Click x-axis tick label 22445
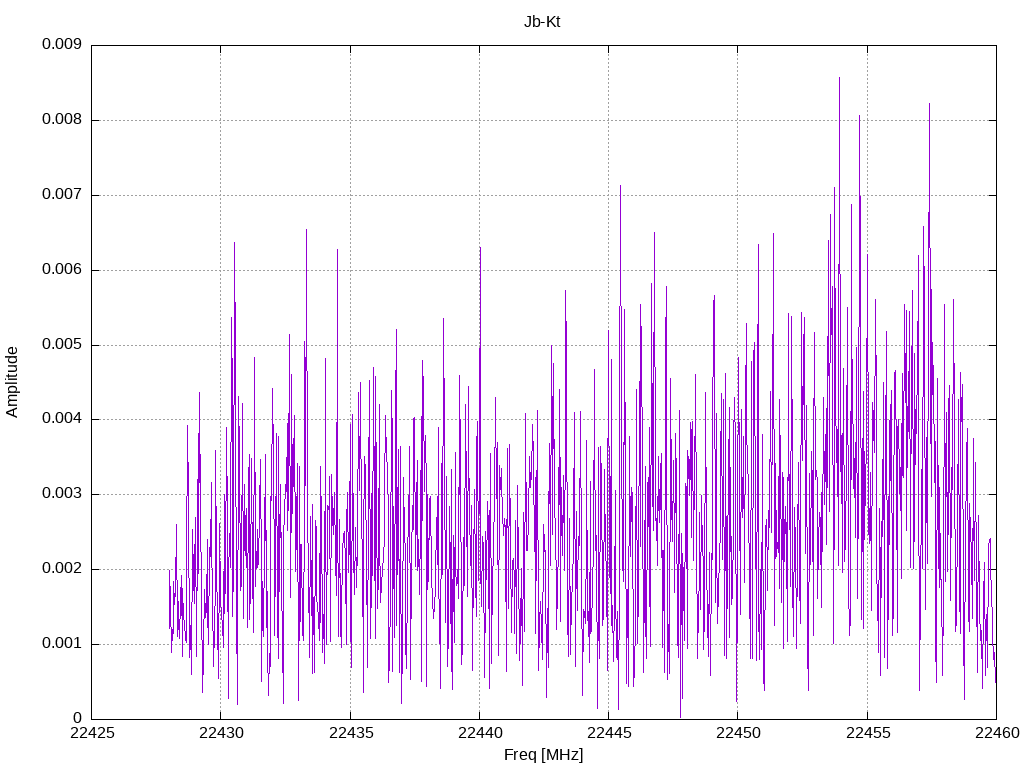This screenshot has height=768, width=1024. coord(609,733)
